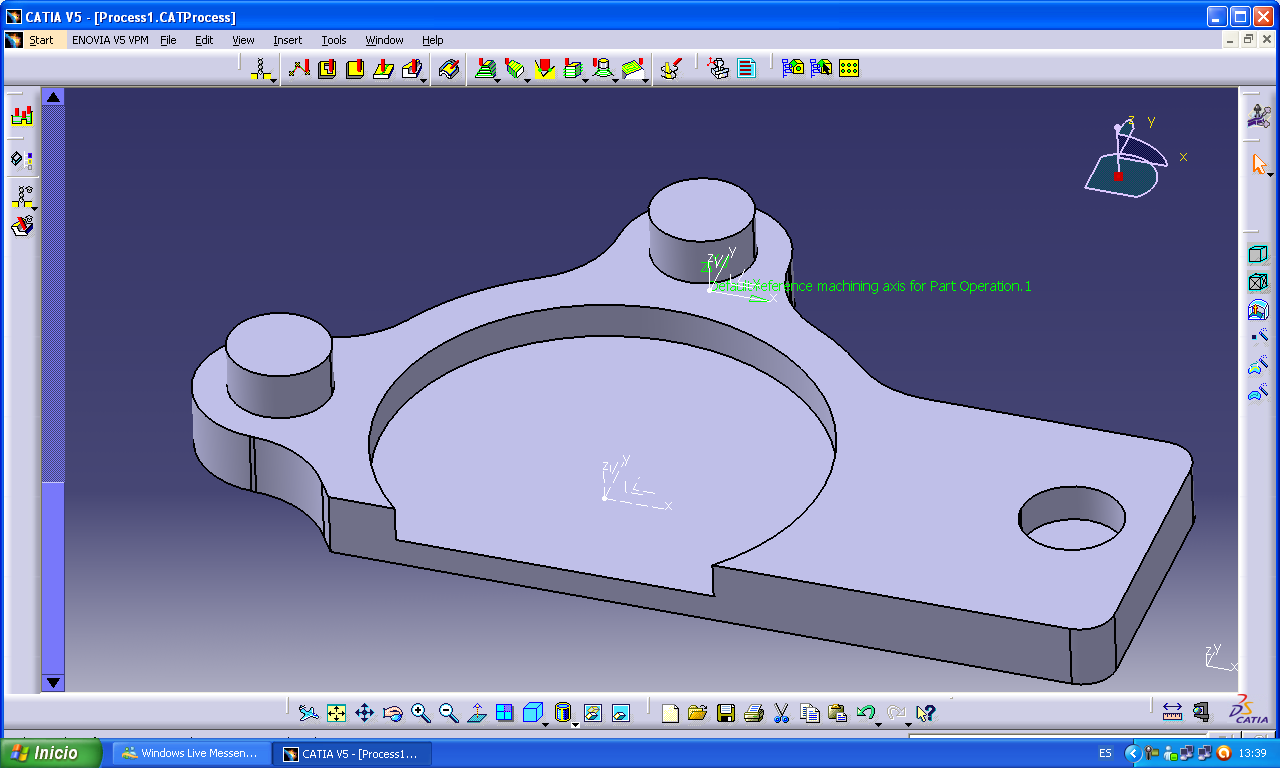This screenshot has width=1280, height=768.
Task: Open the Start menu in CATIA
Action: (41, 40)
